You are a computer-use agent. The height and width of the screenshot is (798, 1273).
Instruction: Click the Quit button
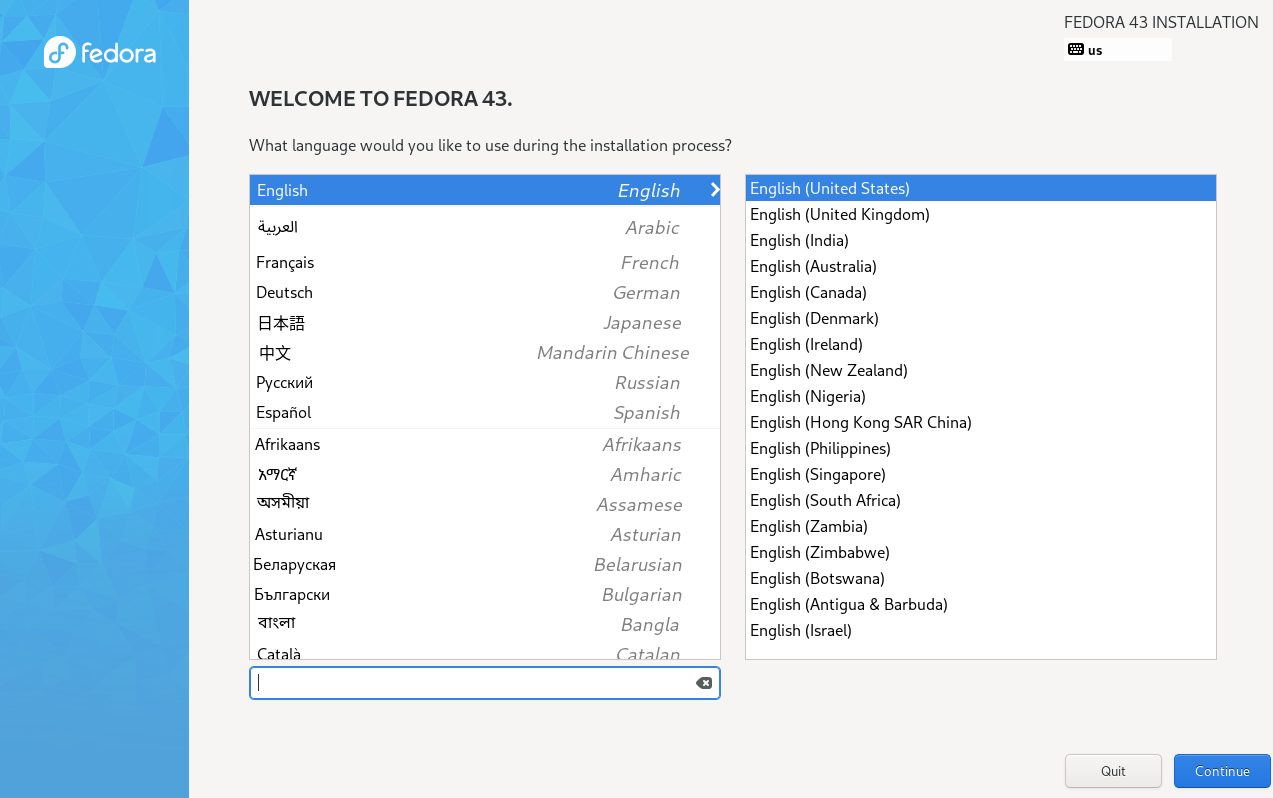click(x=1113, y=771)
